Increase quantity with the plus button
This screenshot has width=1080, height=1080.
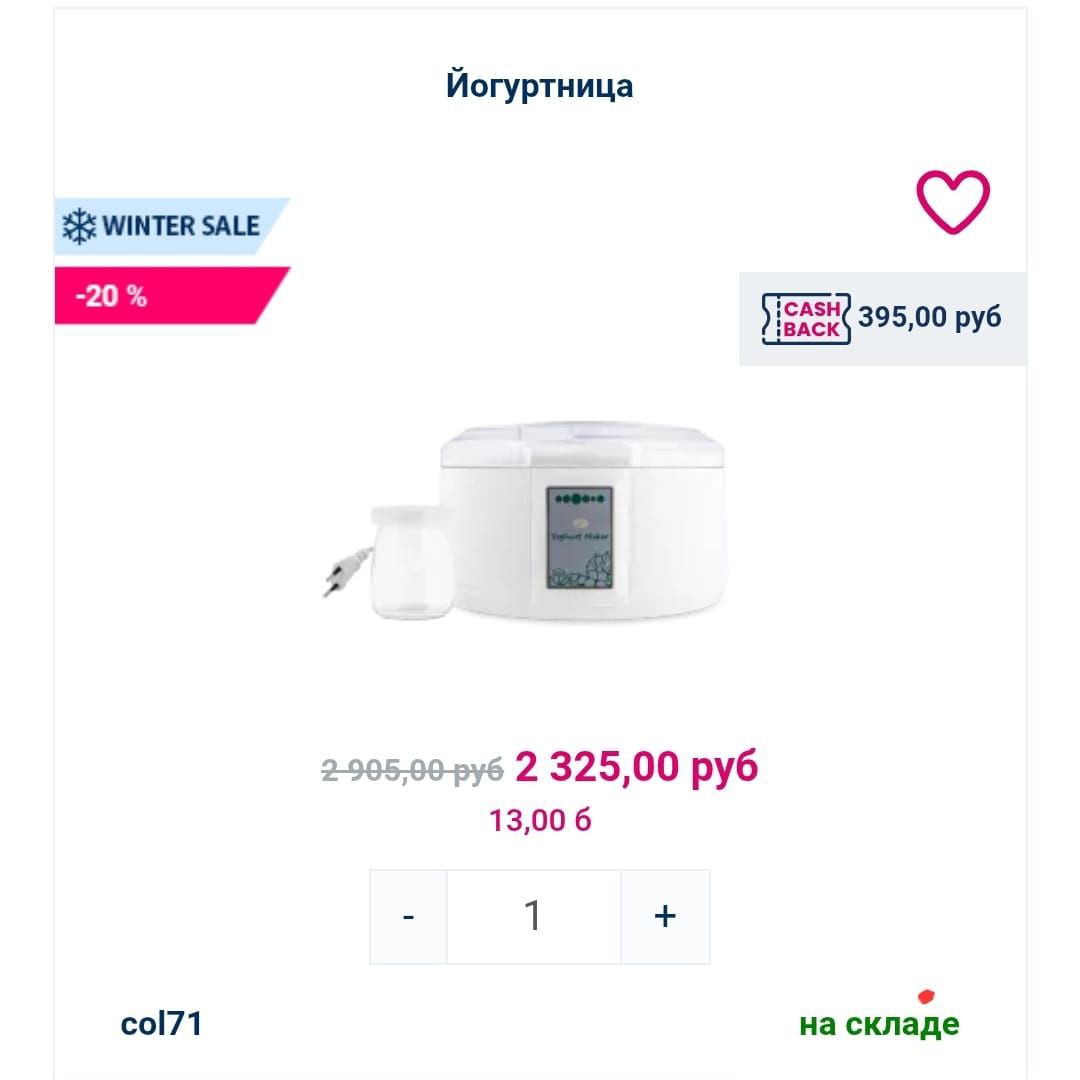click(x=665, y=917)
